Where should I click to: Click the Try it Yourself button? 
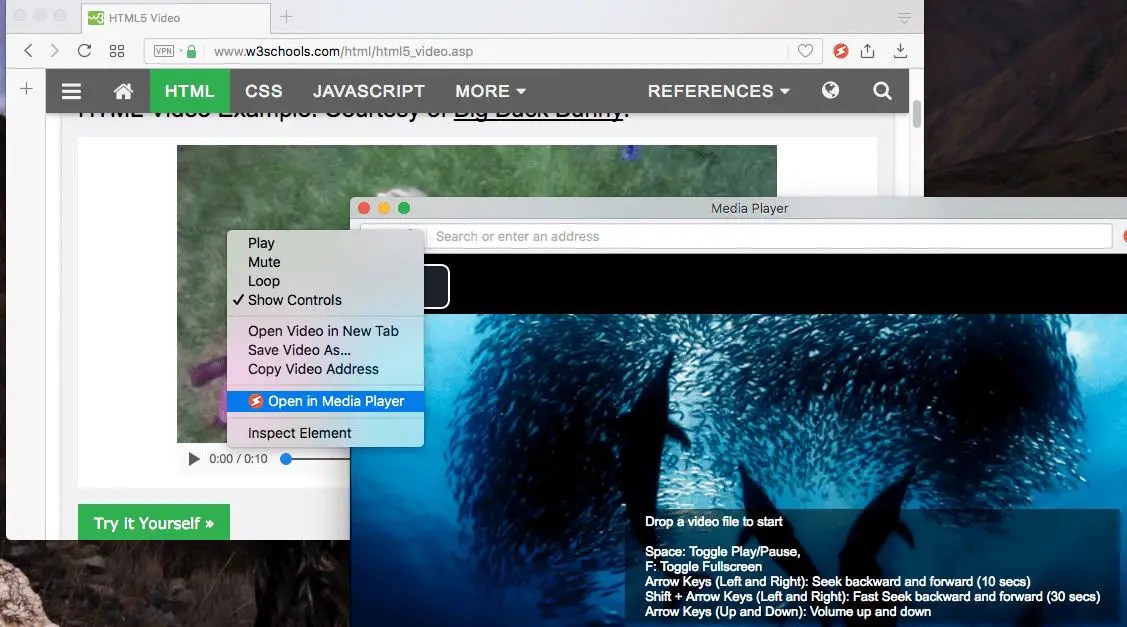[x=153, y=522]
